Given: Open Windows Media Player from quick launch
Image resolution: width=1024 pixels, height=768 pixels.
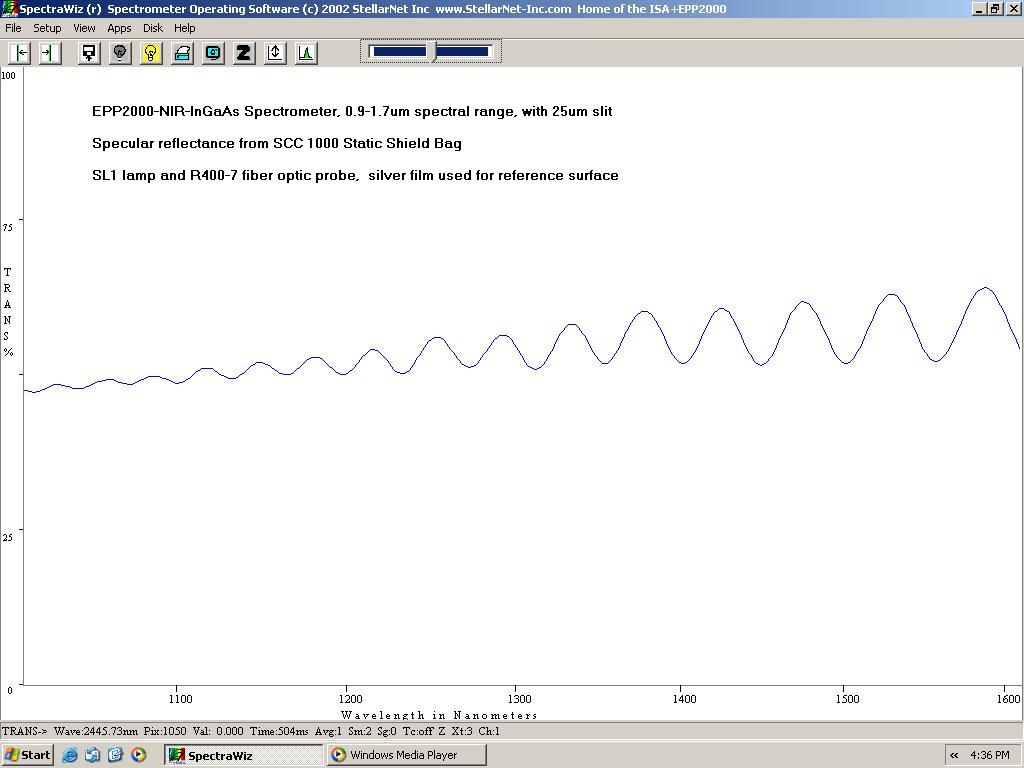Looking at the screenshot, I should (x=138, y=755).
